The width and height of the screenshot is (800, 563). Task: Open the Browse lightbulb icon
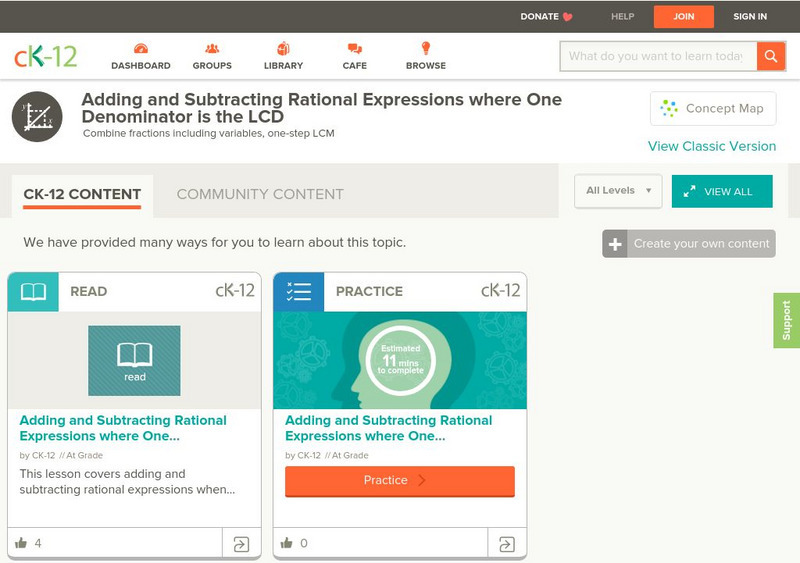click(x=425, y=49)
